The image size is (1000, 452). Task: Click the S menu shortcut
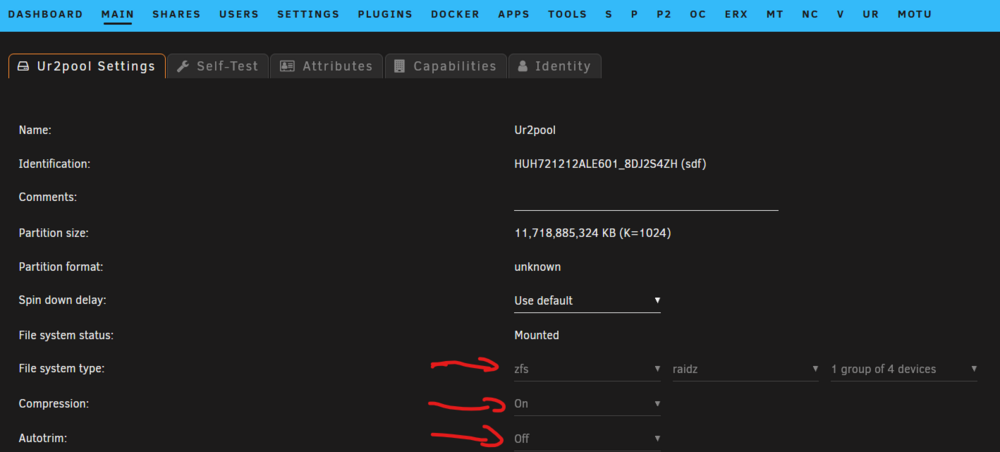pos(609,14)
